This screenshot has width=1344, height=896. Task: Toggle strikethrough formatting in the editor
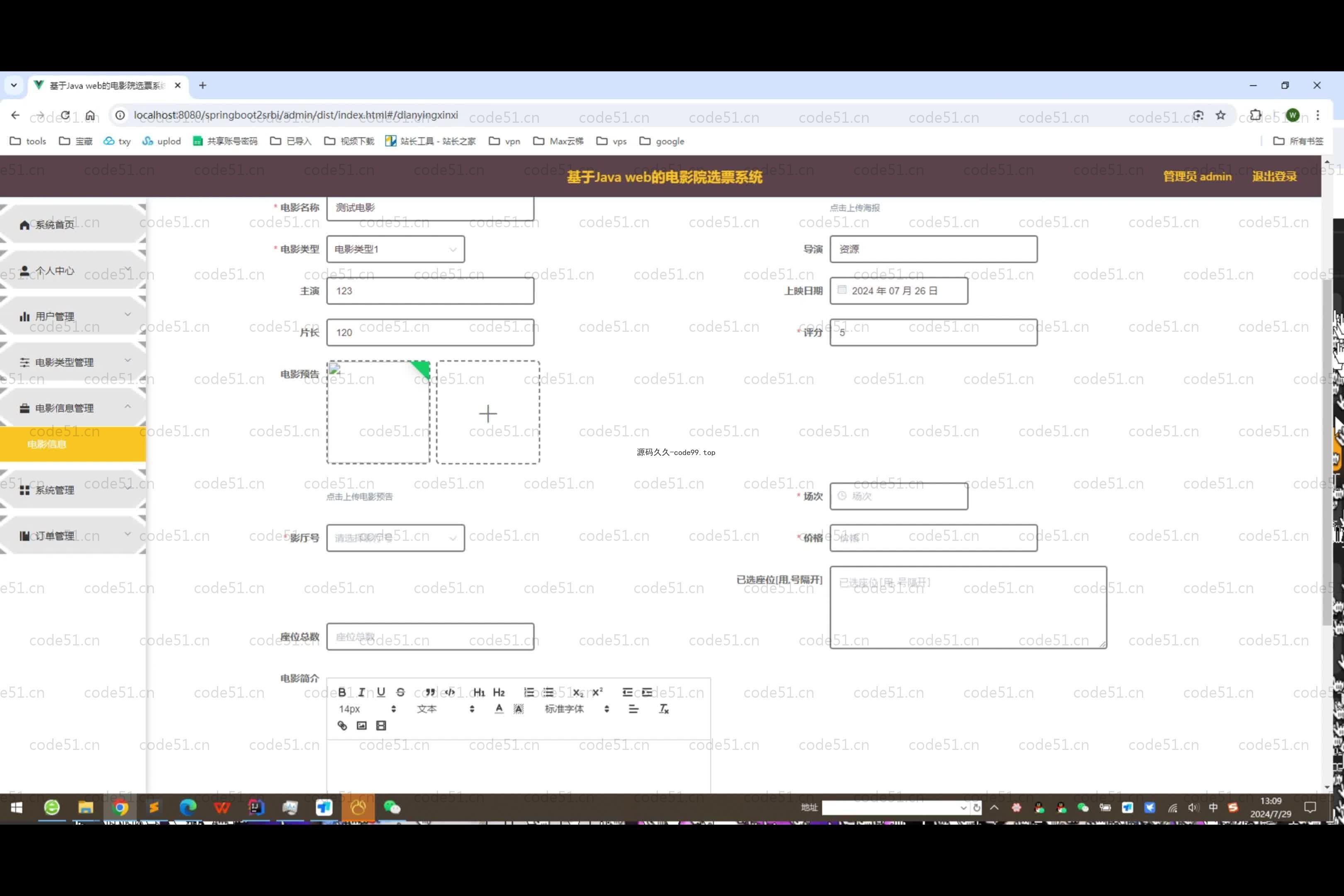(401, 692)
